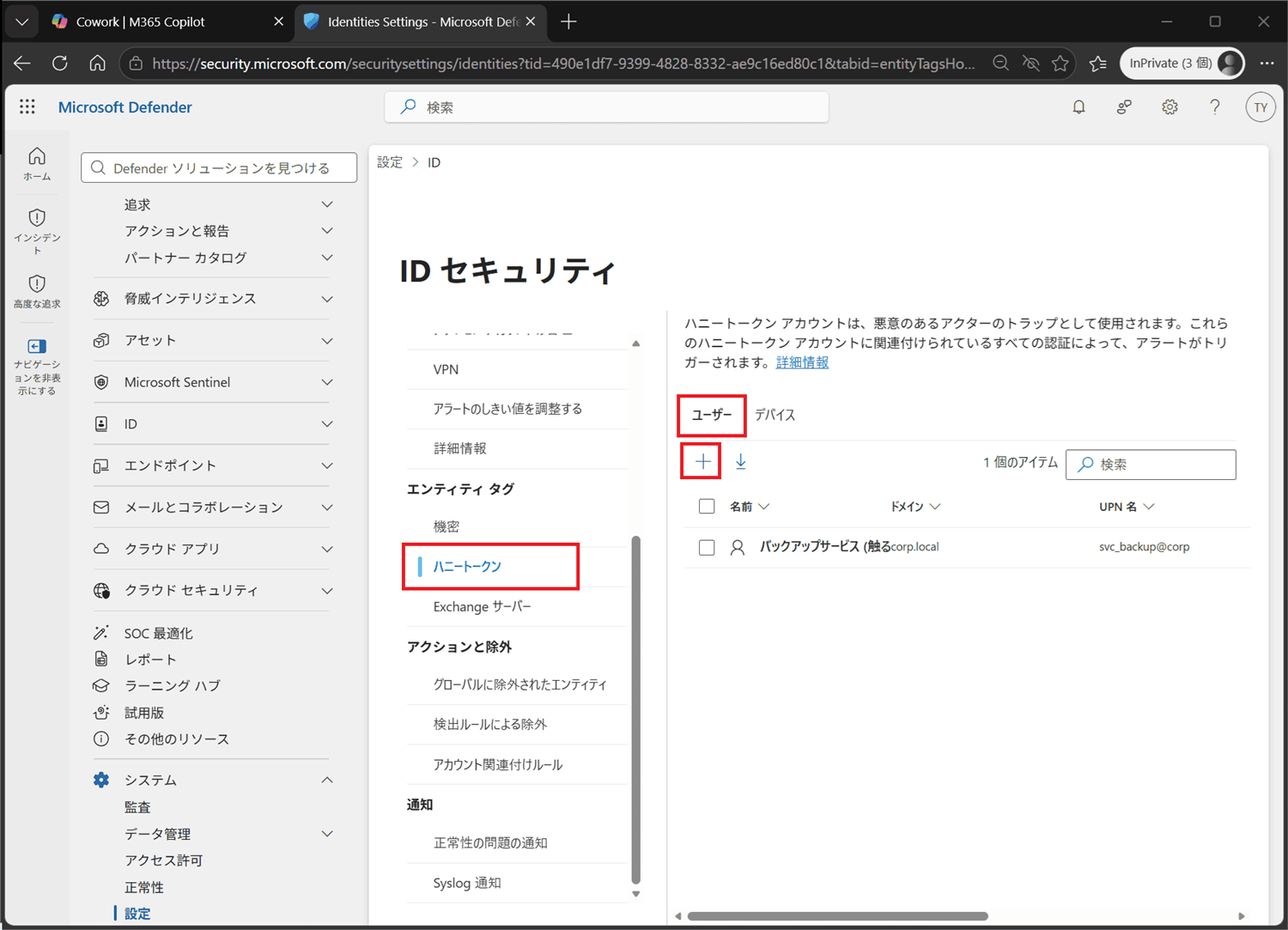This screenshot has height=930, width=1288.
Task: Open Incidents shield icon in left rail
Action: [37, 232]
